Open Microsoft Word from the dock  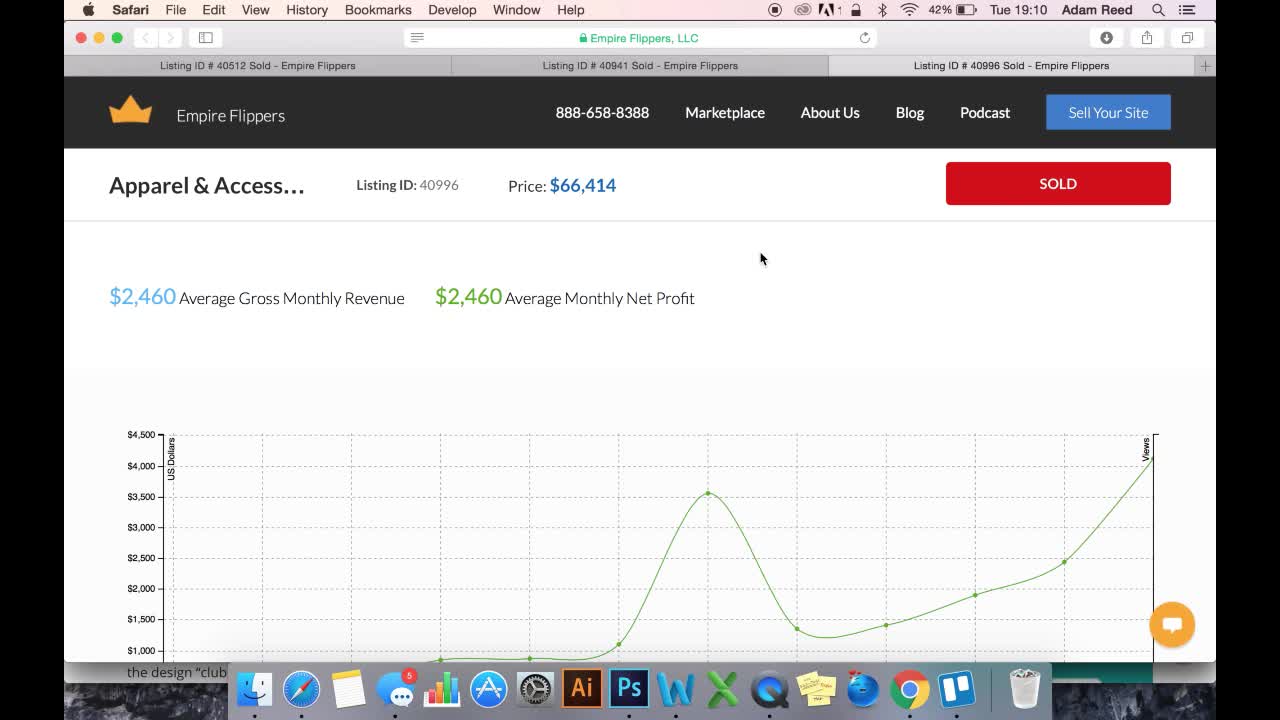(x=676, y=689)
